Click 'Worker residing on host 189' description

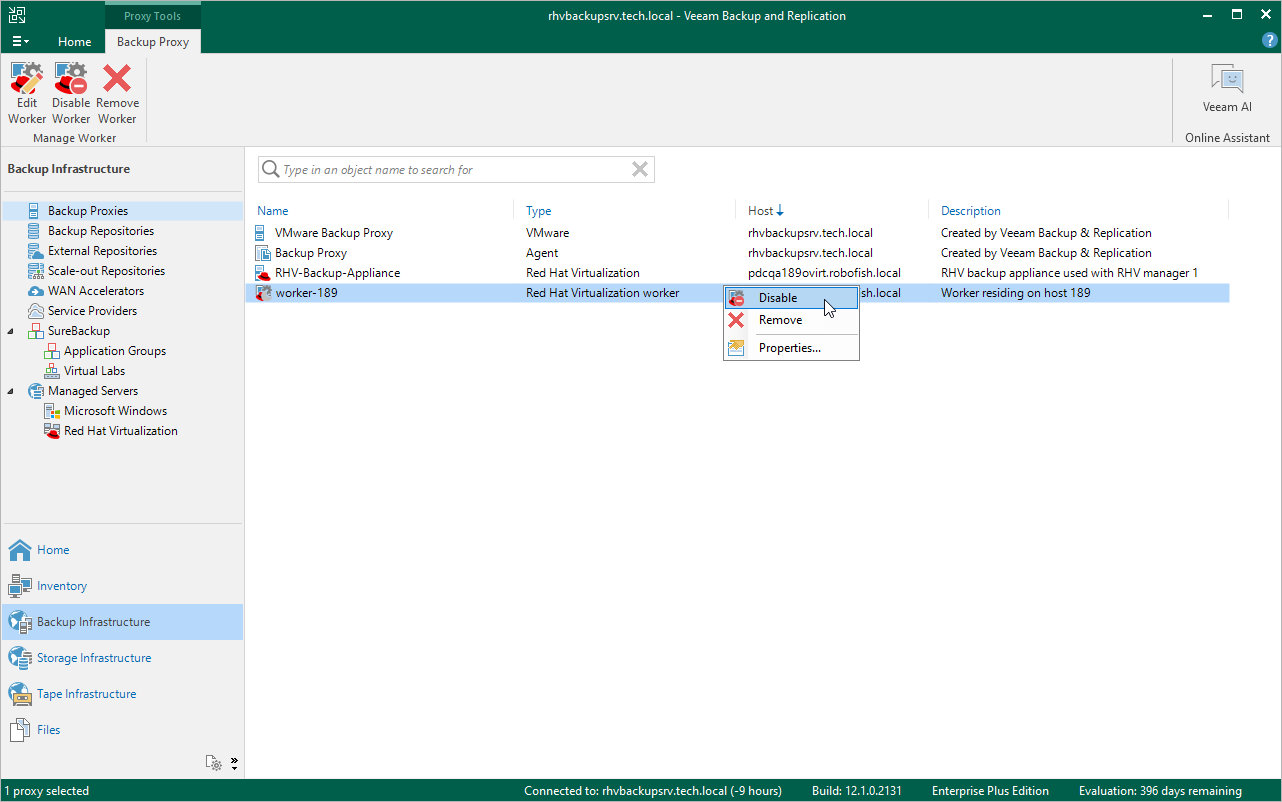click(1015, 293)
